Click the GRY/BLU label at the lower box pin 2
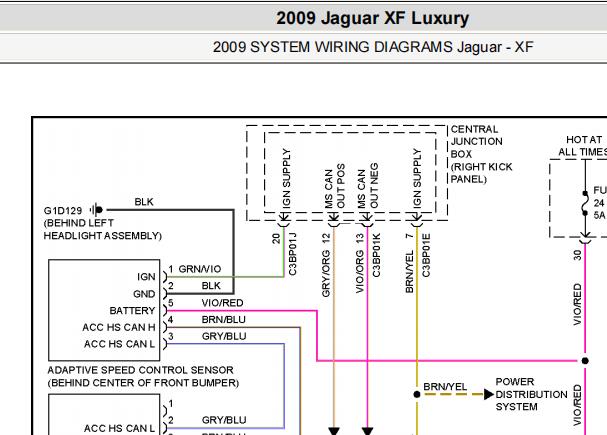The width and height of the screenshot is (607, 435). tap(224, 420)
